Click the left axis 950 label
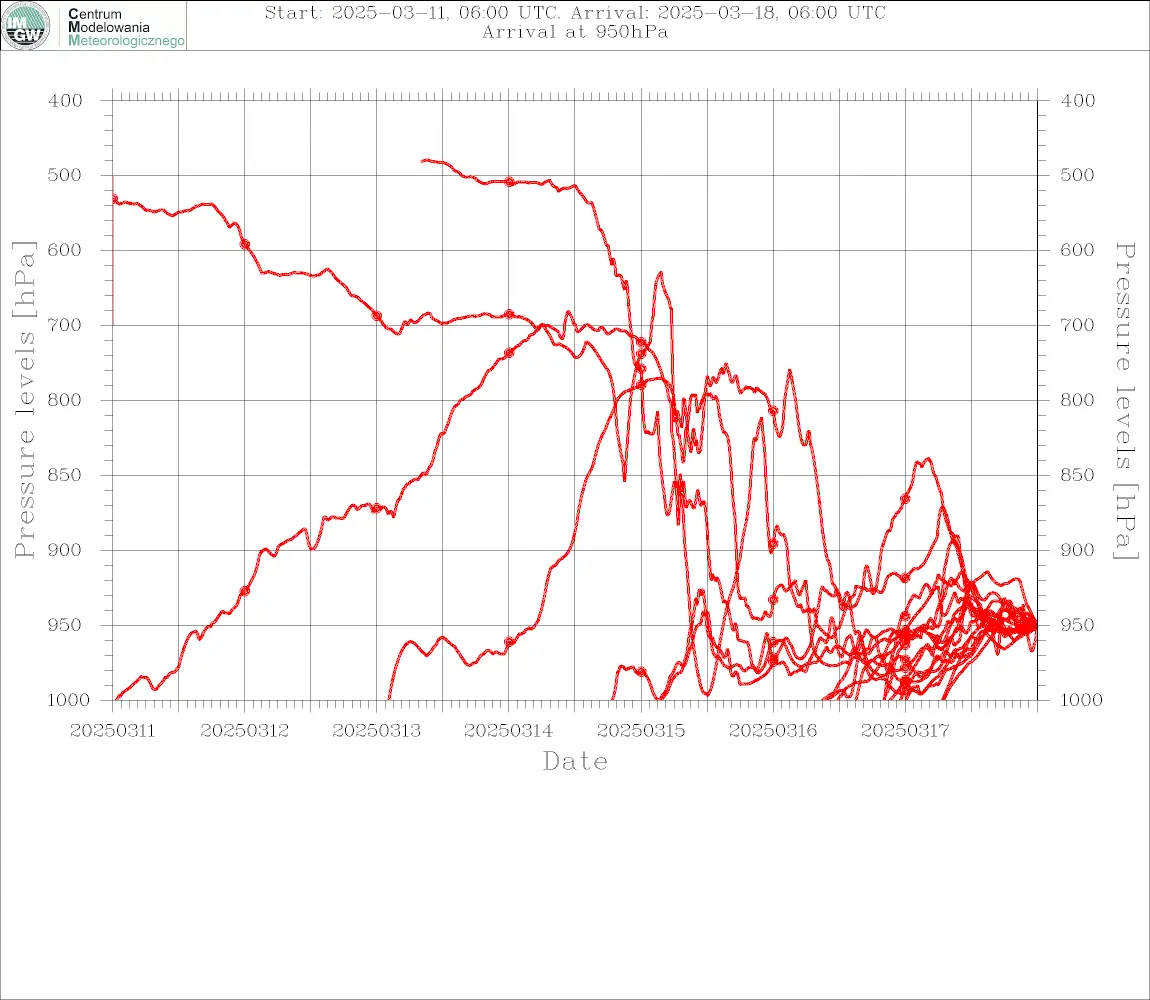1150x1000 pixels. [65, 625]
